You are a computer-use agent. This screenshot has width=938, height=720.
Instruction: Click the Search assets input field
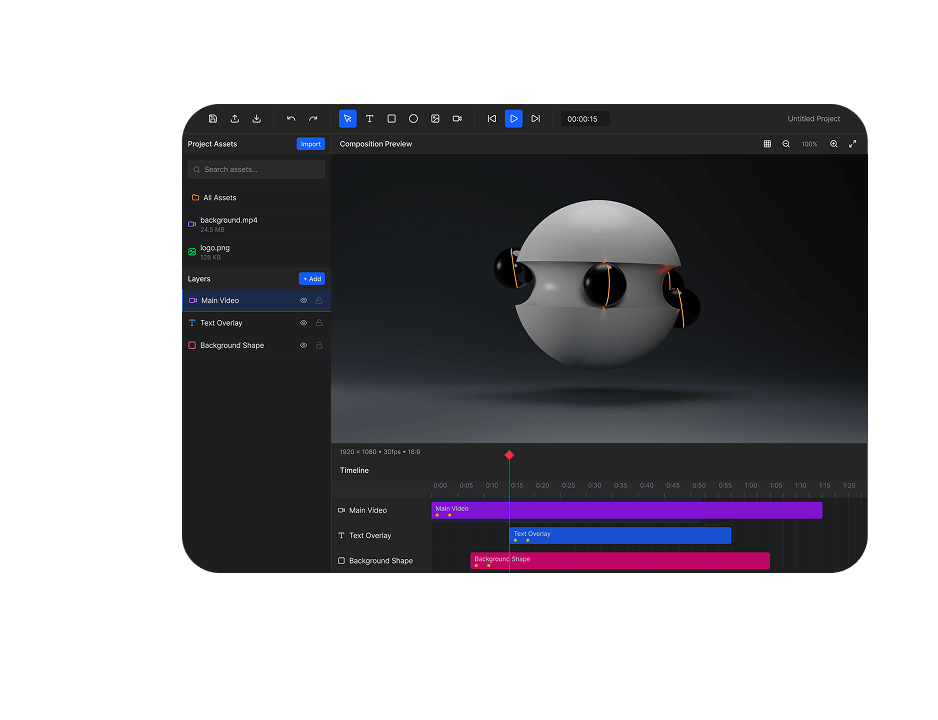click(257, 169)
